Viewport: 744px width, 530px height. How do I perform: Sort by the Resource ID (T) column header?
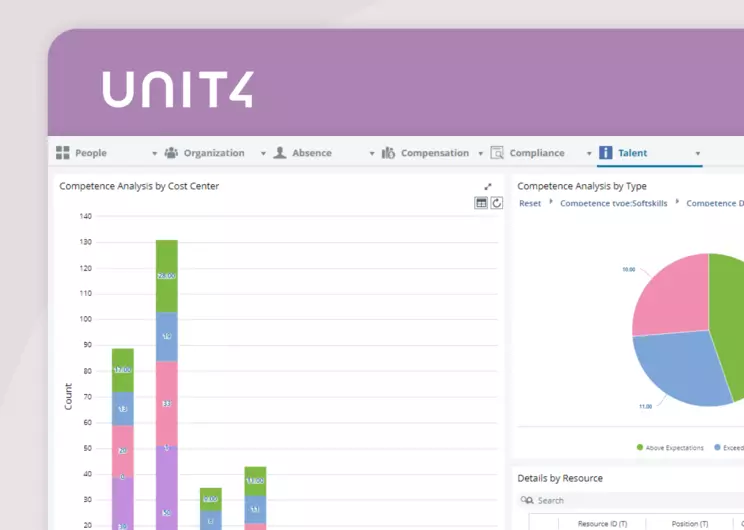[602, 524]
